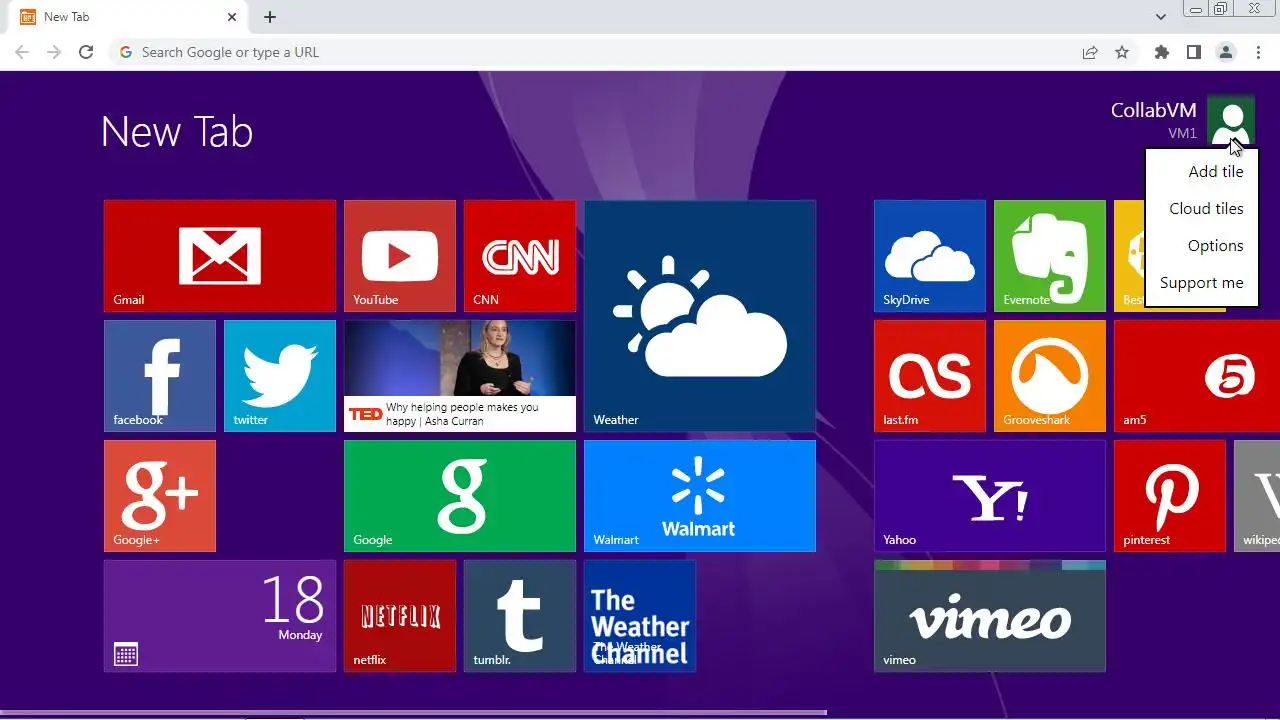
Task: Open the twitter tile
Action: tap(280, 376)
